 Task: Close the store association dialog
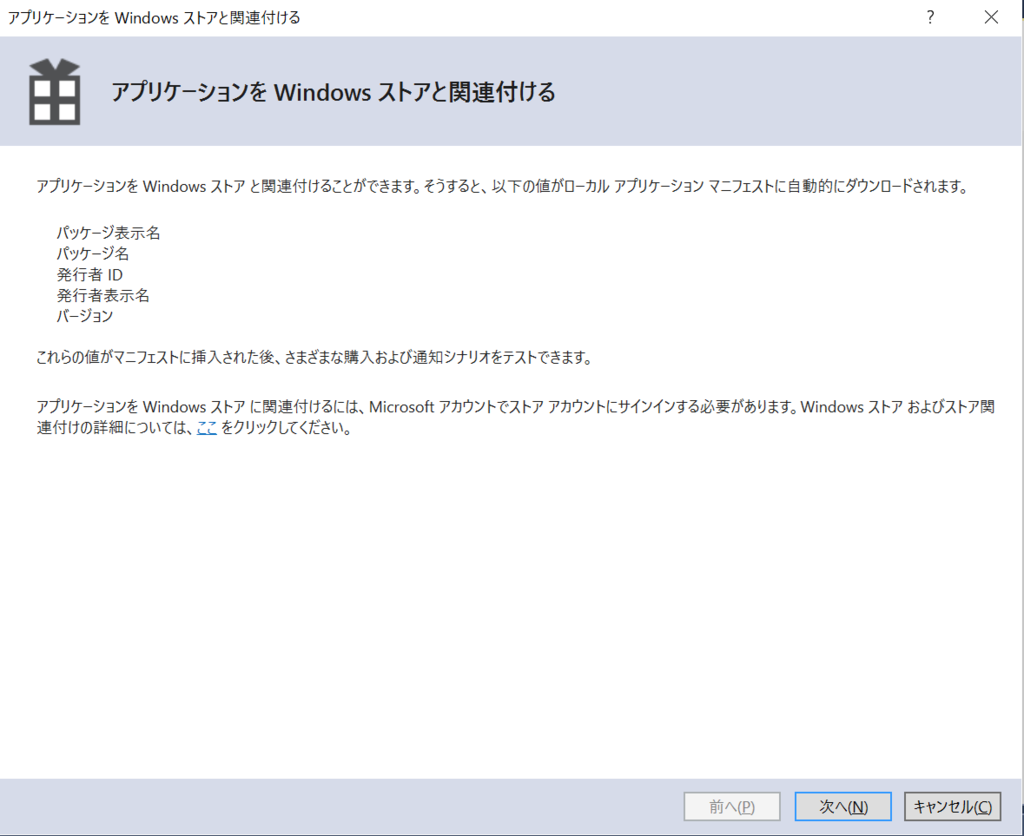pyautogui.click(x=991, y=17)
